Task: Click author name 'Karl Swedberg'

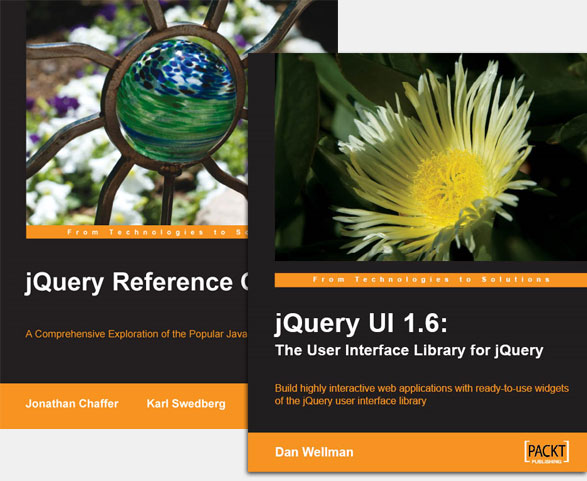Action: click(x=186, y=404)
